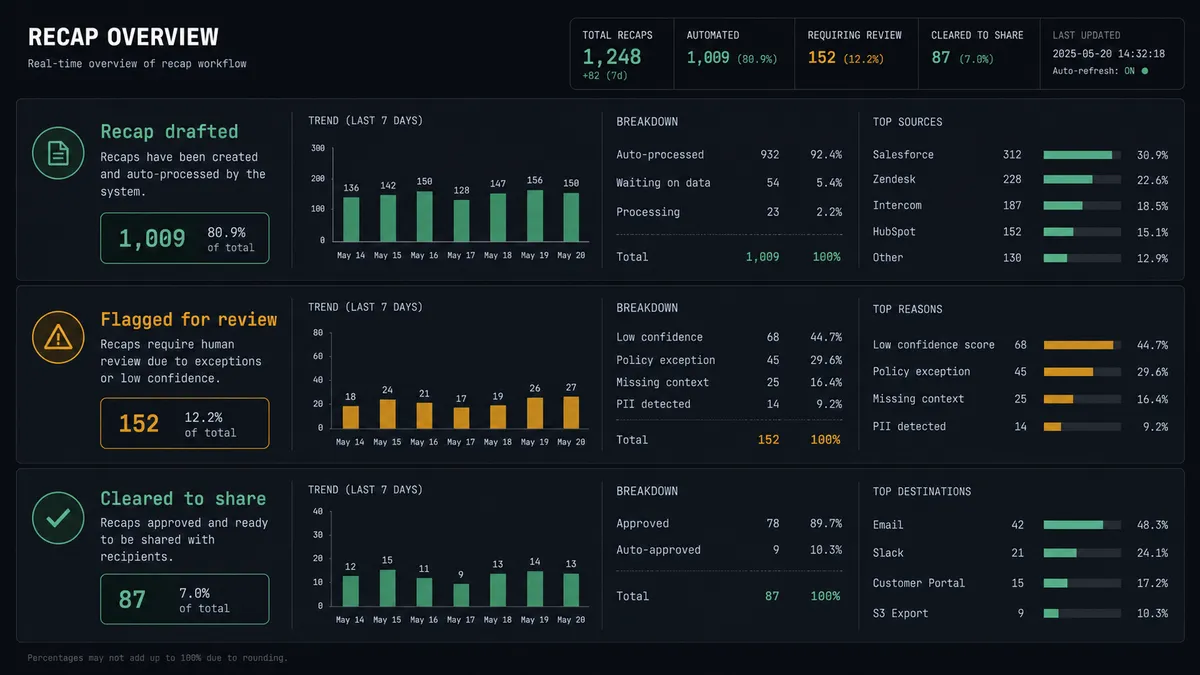Click the Slack destination progress bar
Screen dimensions: 1200x675
1082,553
